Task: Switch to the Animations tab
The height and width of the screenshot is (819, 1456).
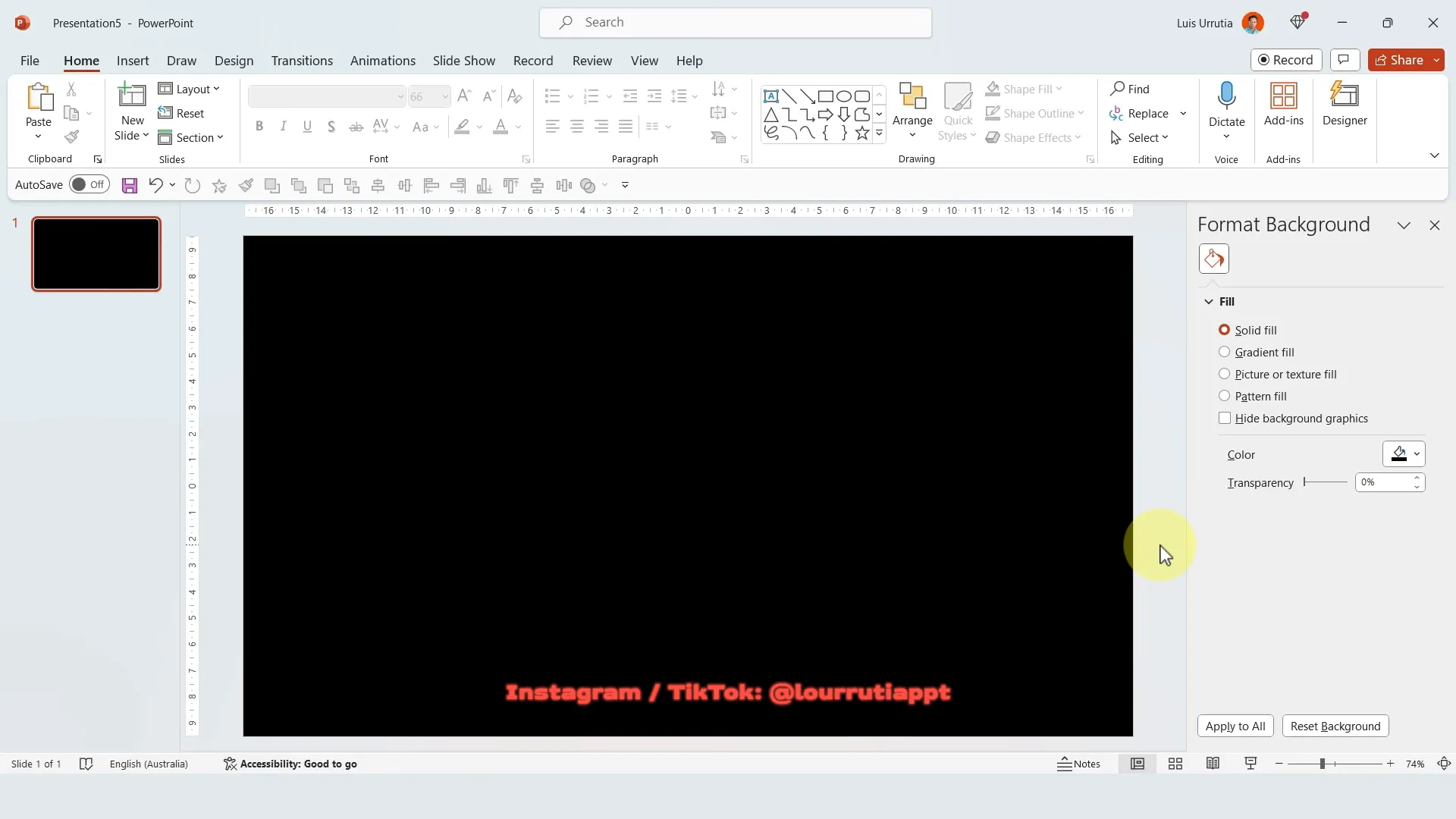Action: tap(383, 61)
